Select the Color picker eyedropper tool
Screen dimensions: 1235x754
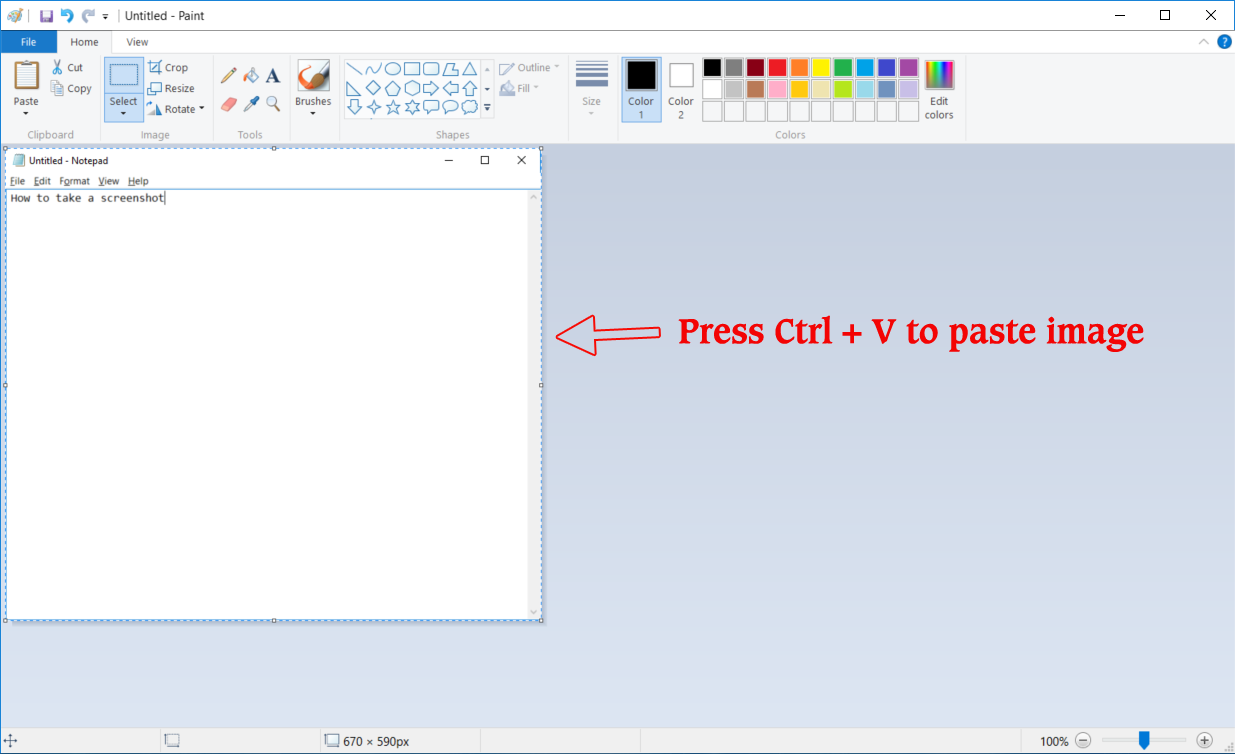click(251, 104)
